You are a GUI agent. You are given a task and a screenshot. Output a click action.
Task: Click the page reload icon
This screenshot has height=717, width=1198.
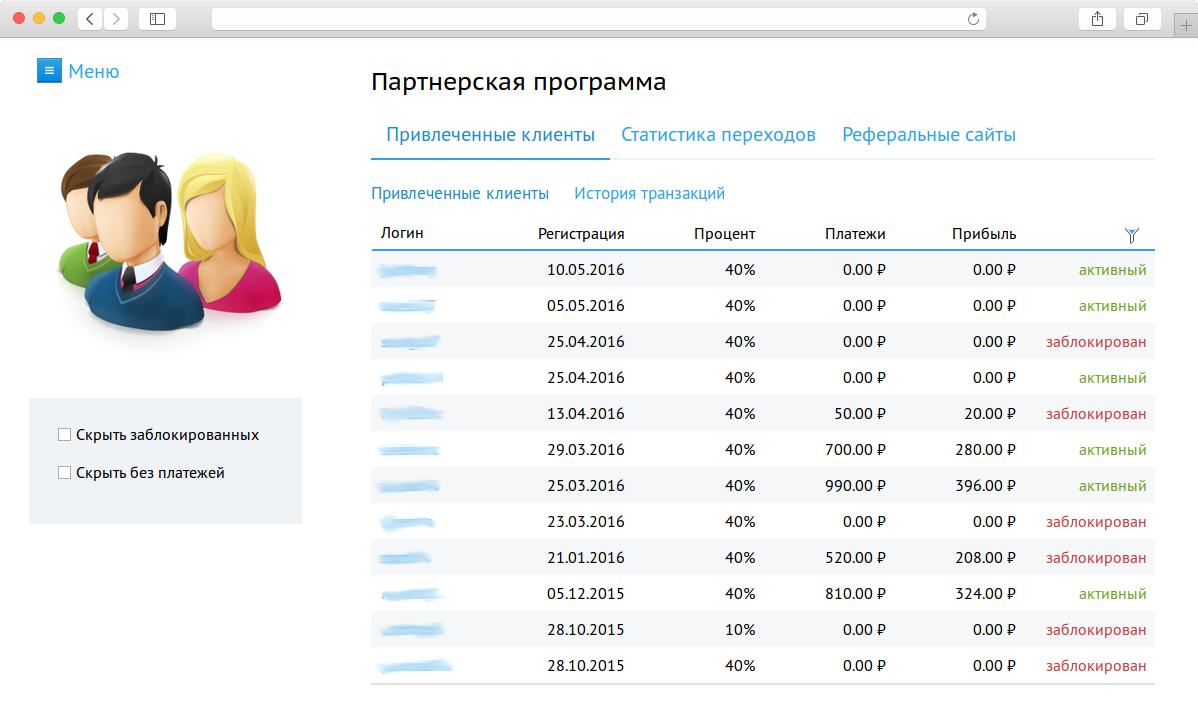point(973,18)
